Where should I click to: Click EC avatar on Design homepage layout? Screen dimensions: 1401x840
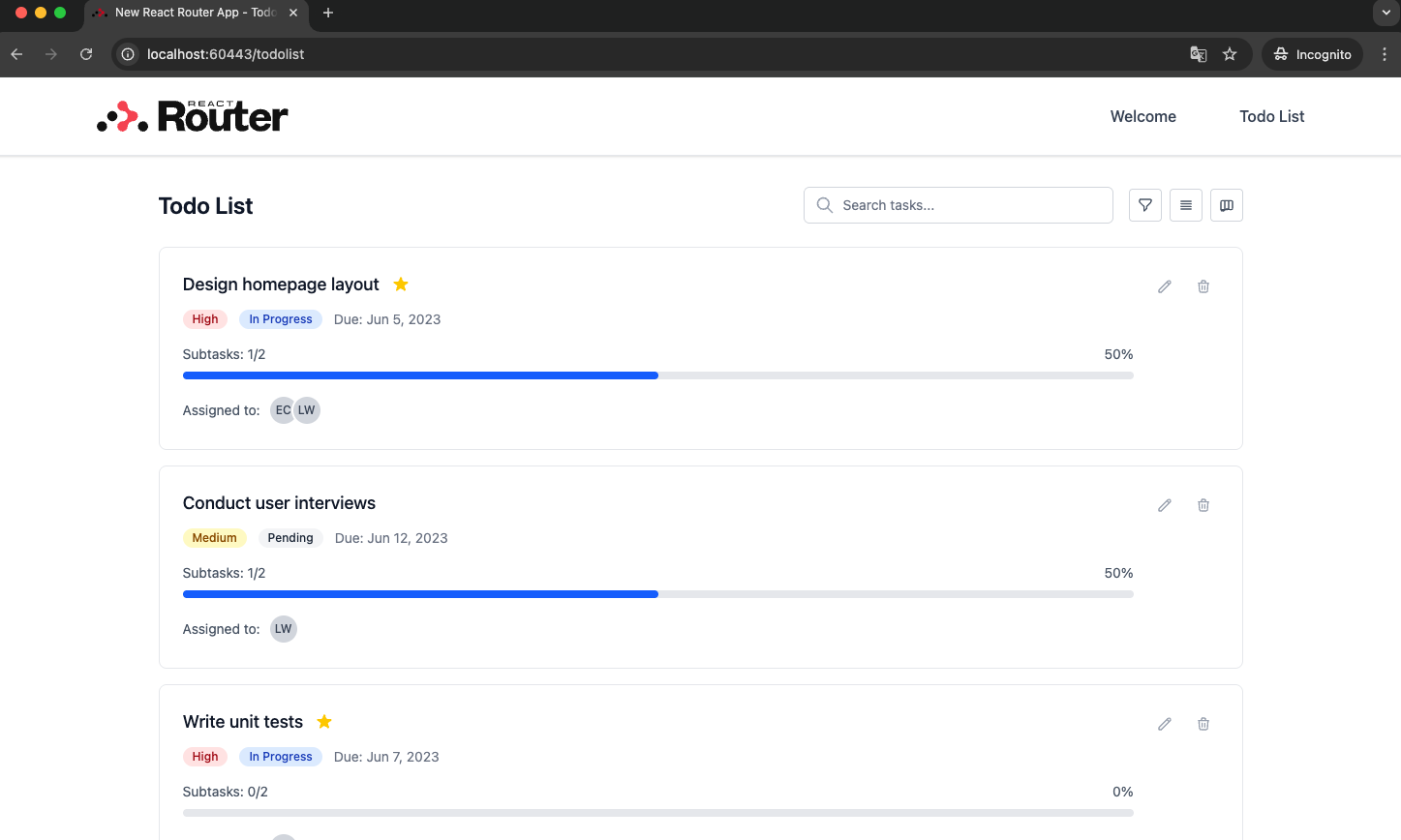click(283, 410)
